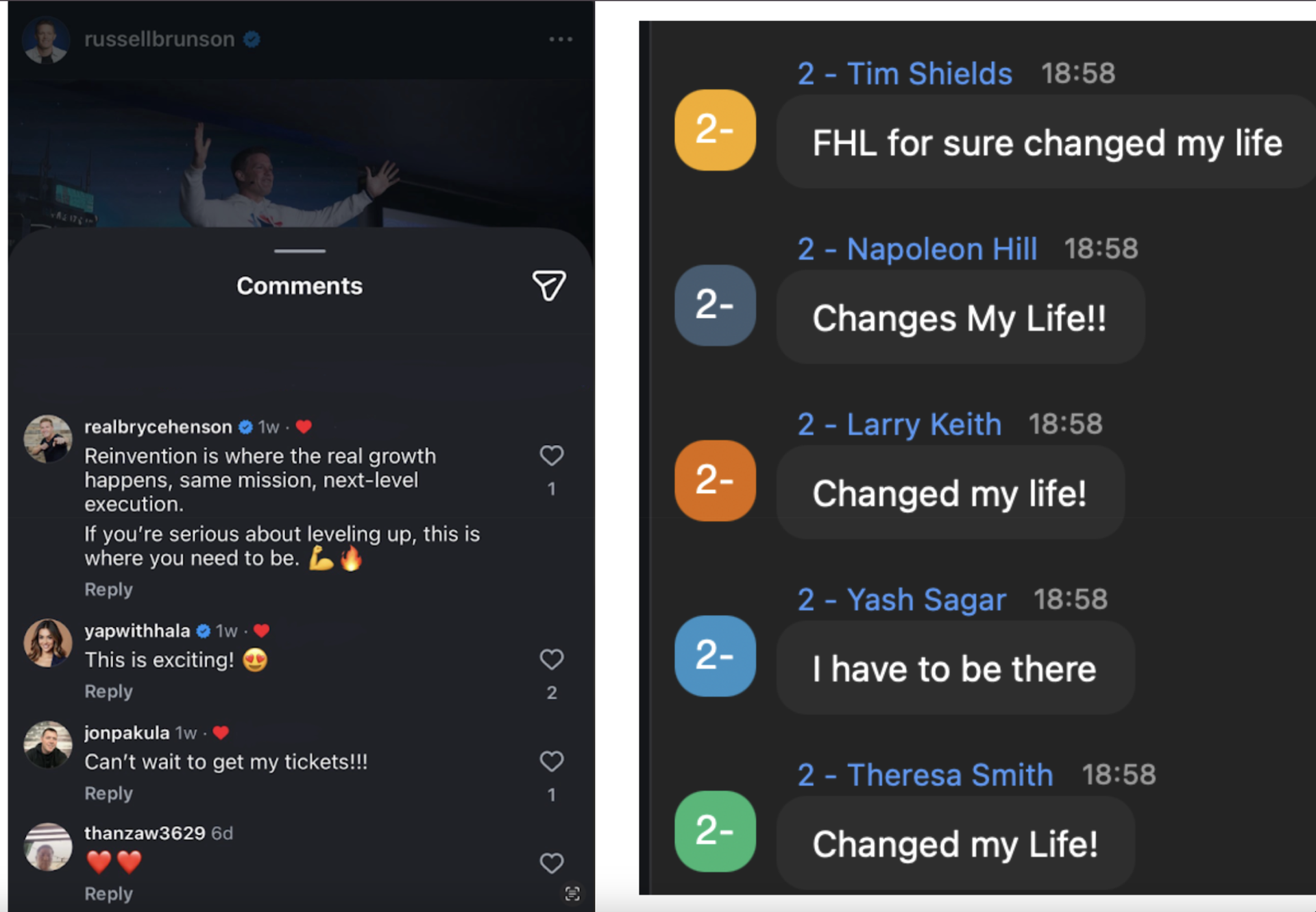Open the russellbrunson username link

click(159, 40)
